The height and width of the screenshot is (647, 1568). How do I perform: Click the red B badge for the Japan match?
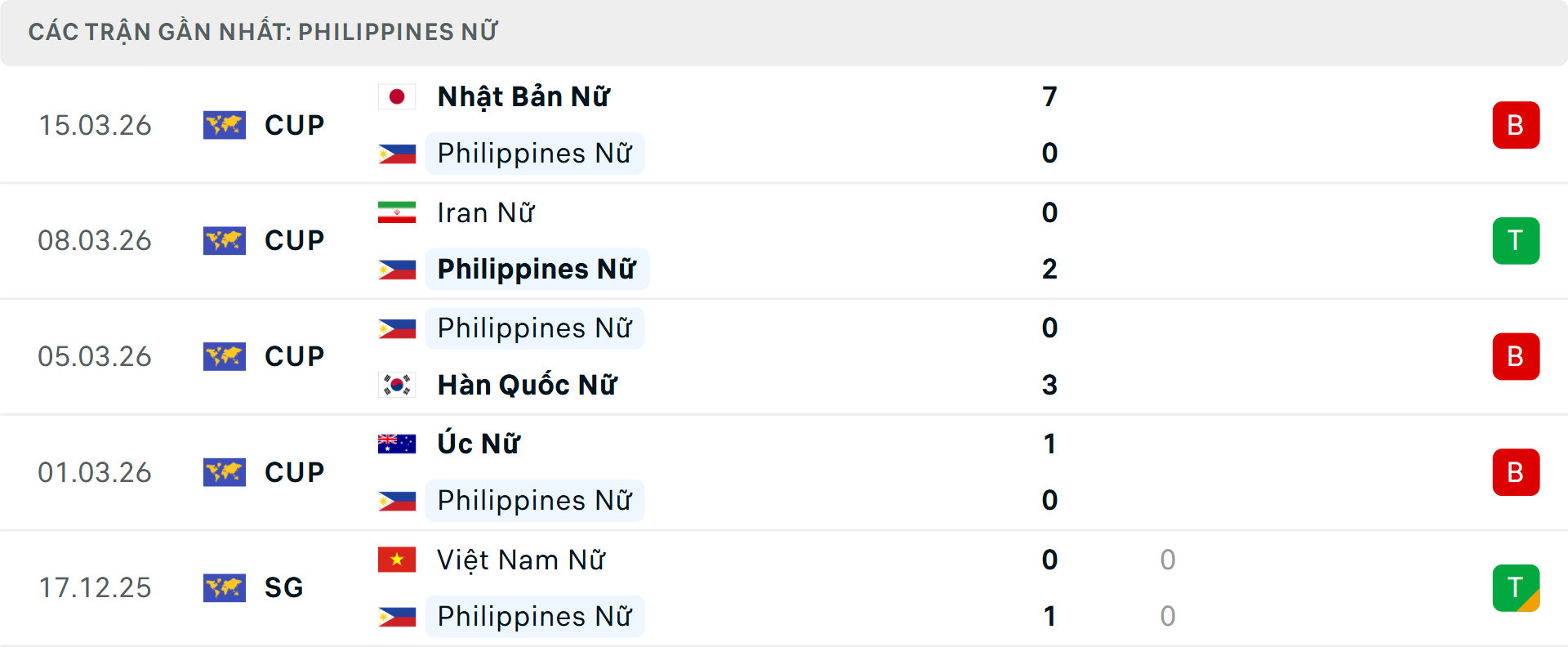pyautogui.click(x=1516, y=125)
